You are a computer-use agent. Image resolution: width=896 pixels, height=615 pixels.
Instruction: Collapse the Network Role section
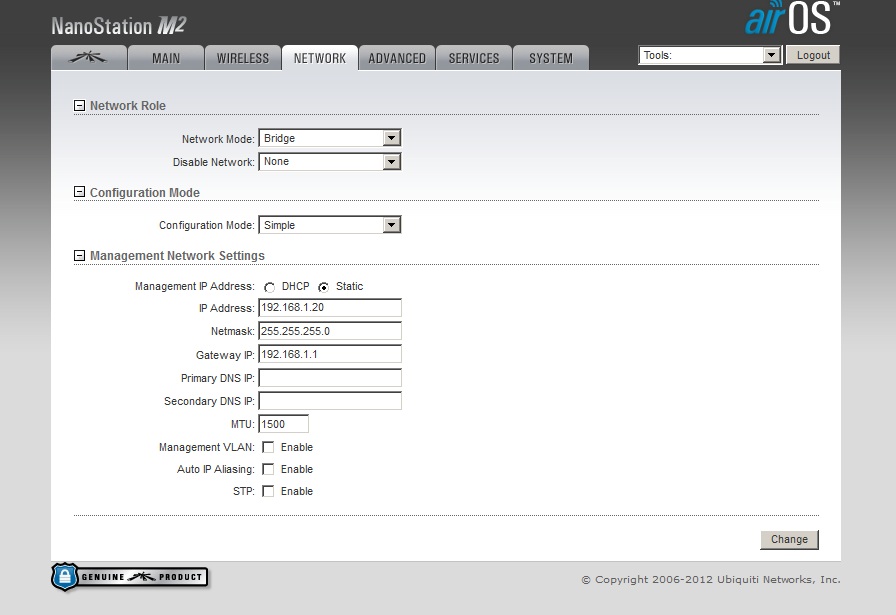pos(79,106)
